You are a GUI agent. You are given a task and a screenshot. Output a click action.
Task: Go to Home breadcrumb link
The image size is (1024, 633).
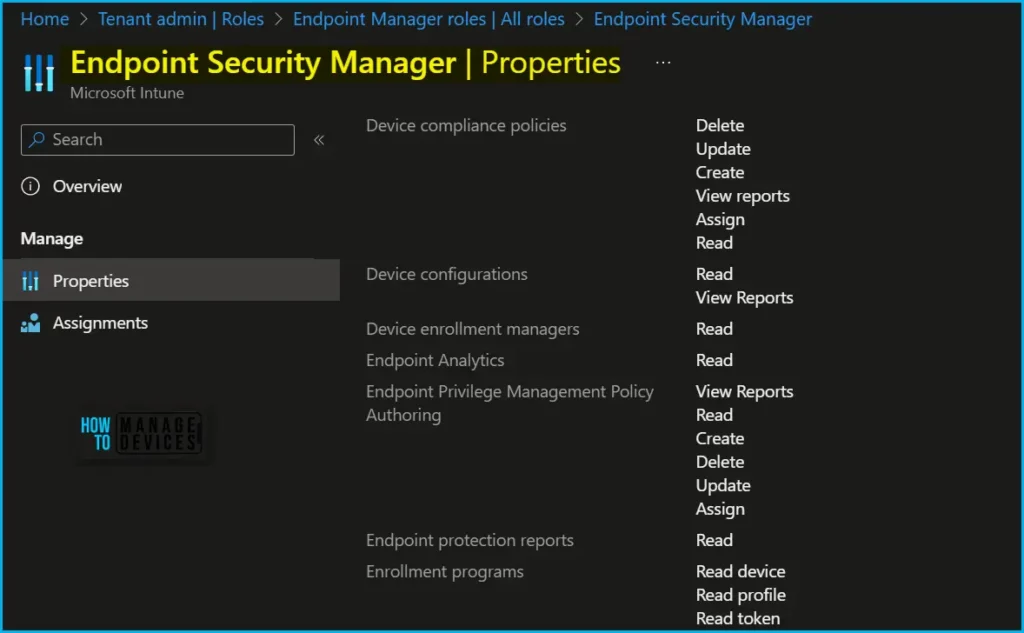click(x=45, y=19)
